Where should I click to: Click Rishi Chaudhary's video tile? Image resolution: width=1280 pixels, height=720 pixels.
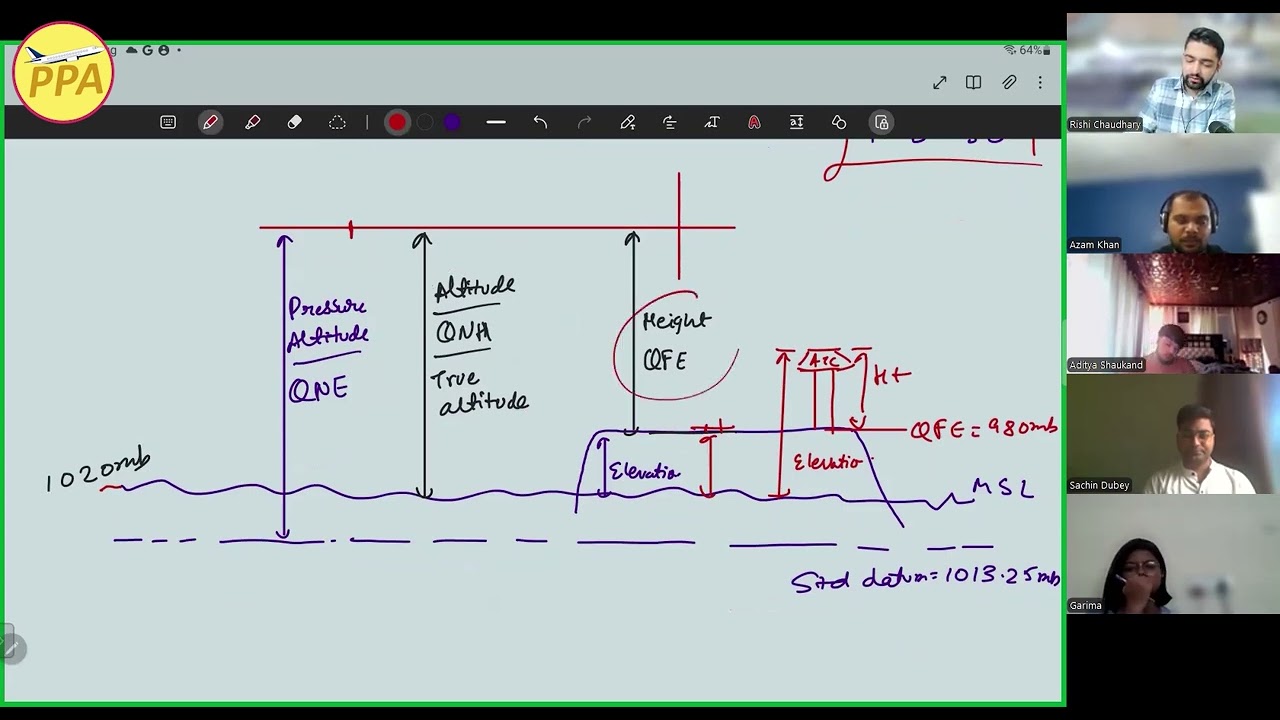1173,73
